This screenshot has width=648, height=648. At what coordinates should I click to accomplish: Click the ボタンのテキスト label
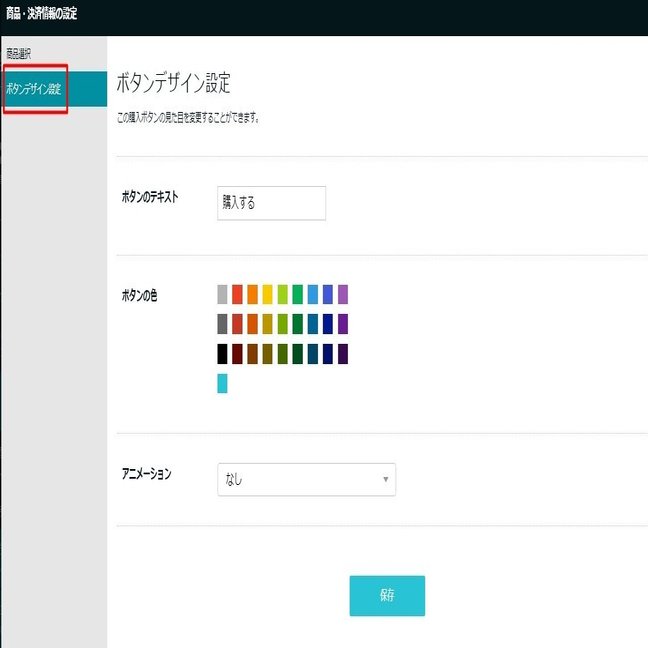(150, 197)
